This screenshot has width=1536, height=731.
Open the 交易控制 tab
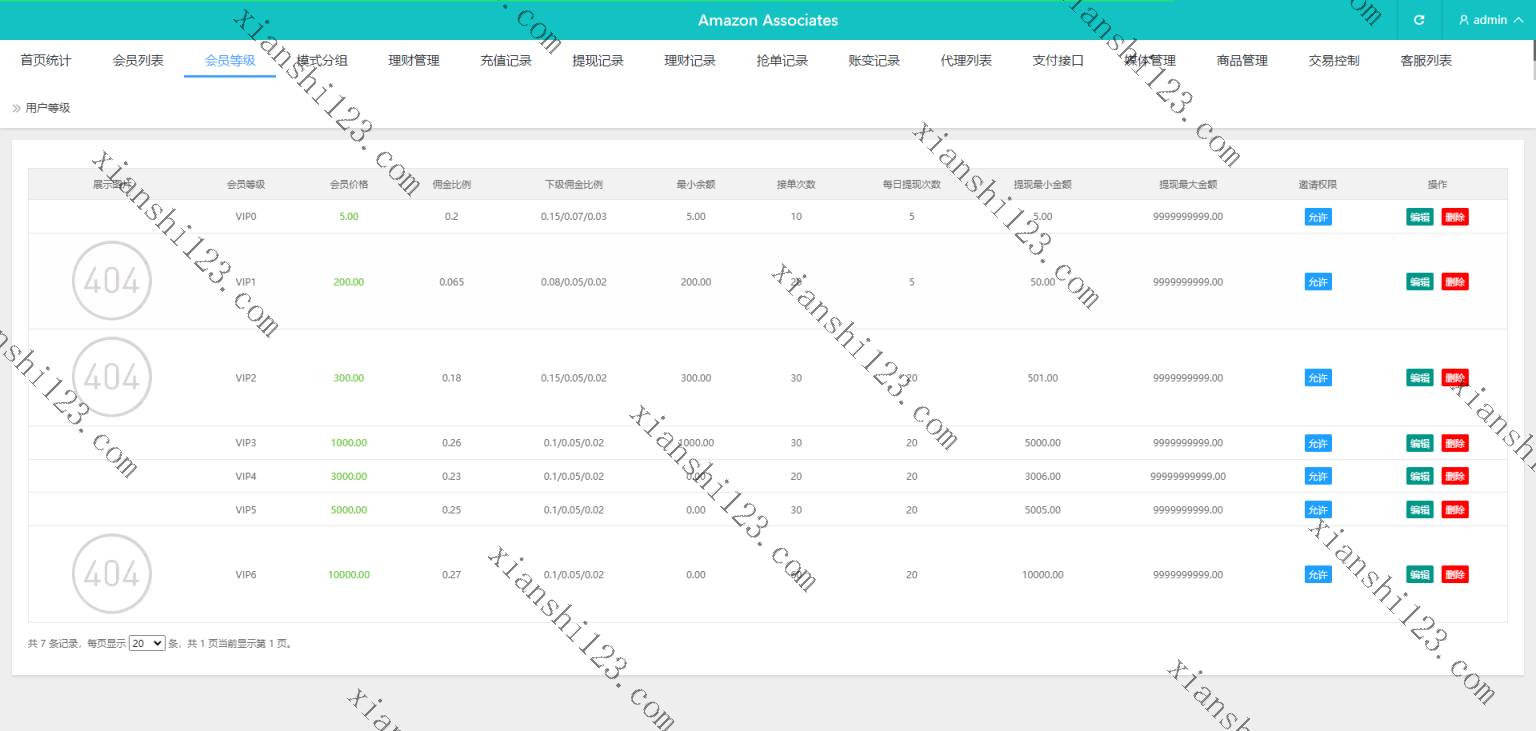1334,61
